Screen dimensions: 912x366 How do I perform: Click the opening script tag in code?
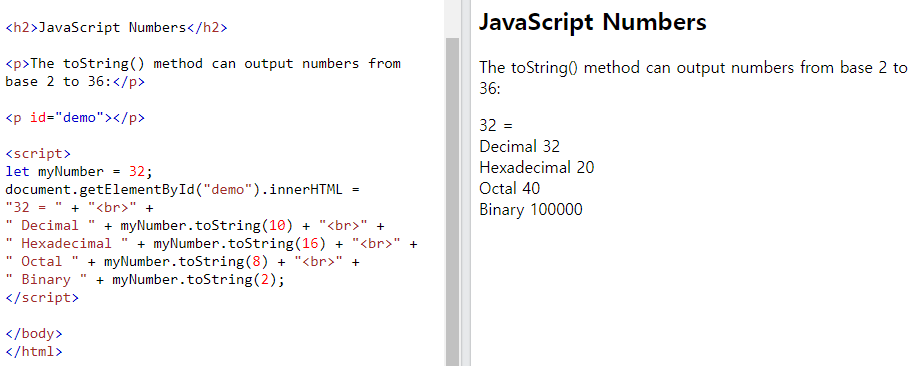click(x=38, y=154)
